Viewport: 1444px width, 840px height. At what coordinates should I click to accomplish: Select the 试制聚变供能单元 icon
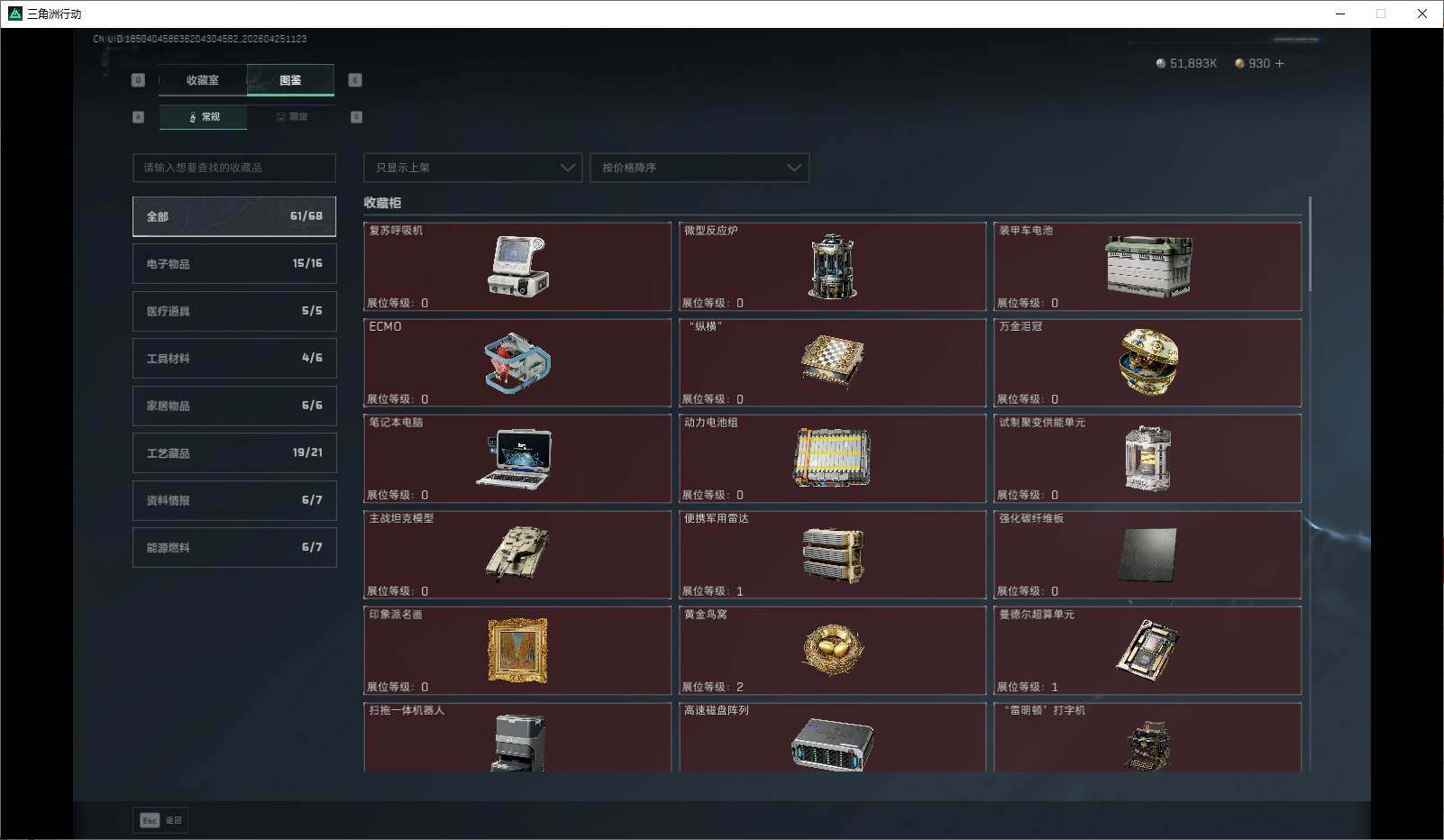(1148, 458)
